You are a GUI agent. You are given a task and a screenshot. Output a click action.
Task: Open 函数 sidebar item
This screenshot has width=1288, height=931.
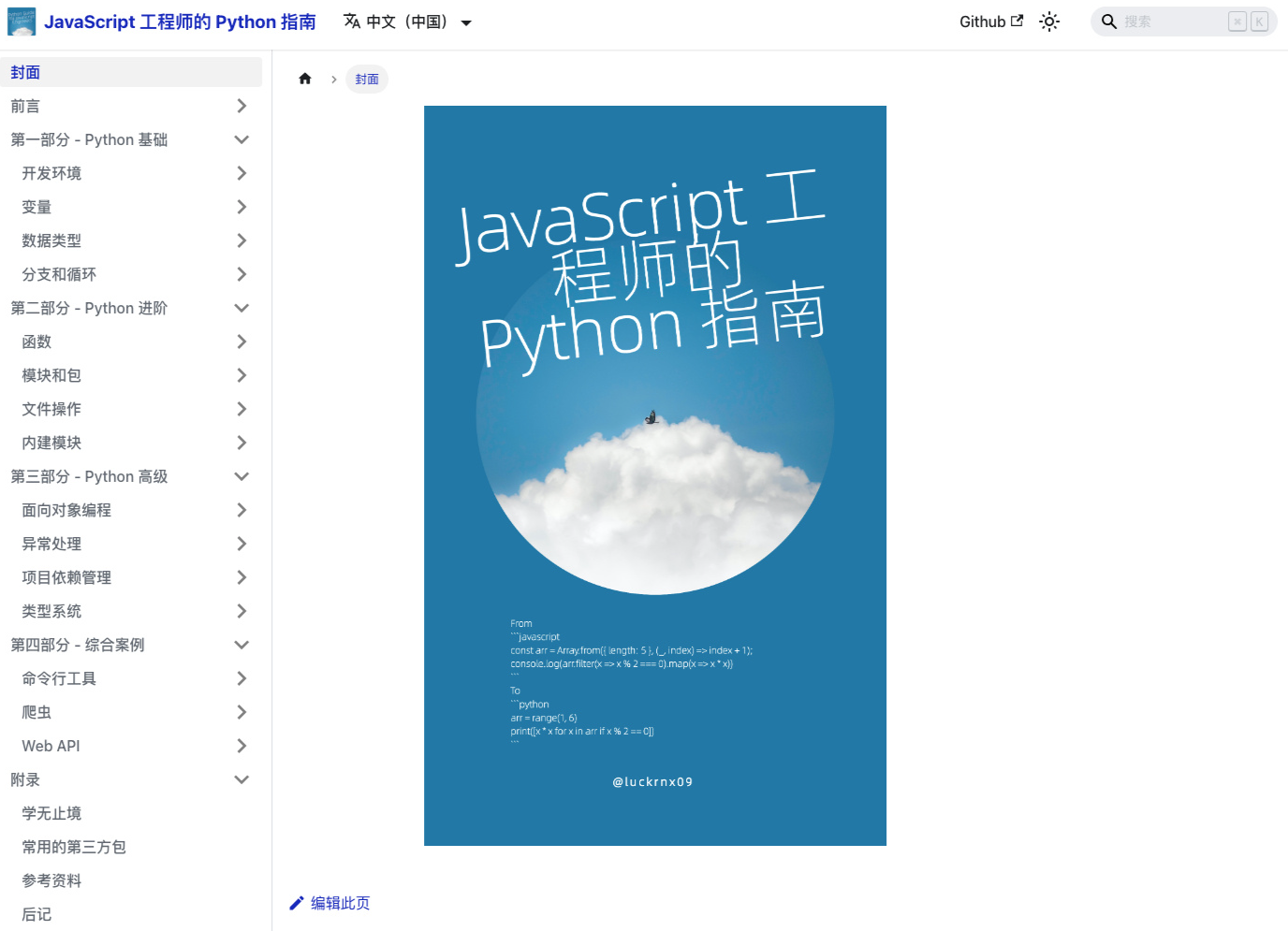click(x=37, y=342)
